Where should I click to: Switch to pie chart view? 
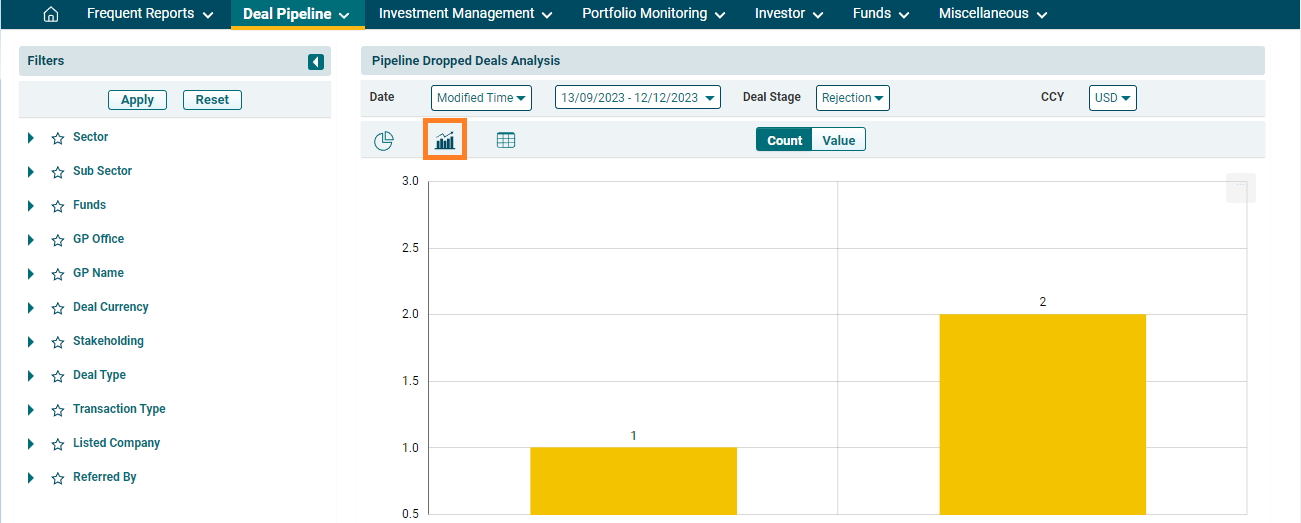[384, 141]
